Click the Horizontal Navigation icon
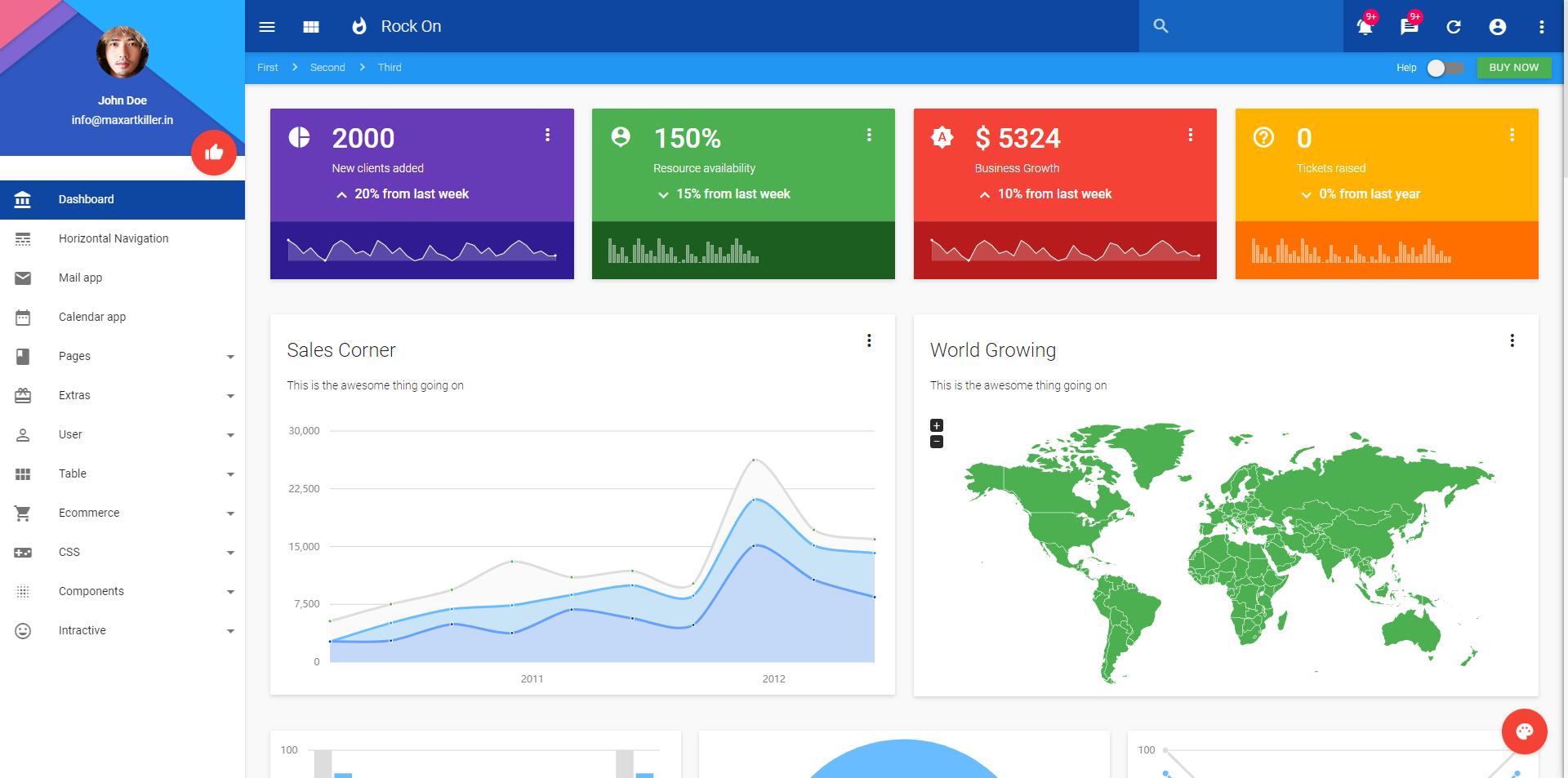Image resolution: width=1568 pixels, height=778 pixels. tap(23, 238)
